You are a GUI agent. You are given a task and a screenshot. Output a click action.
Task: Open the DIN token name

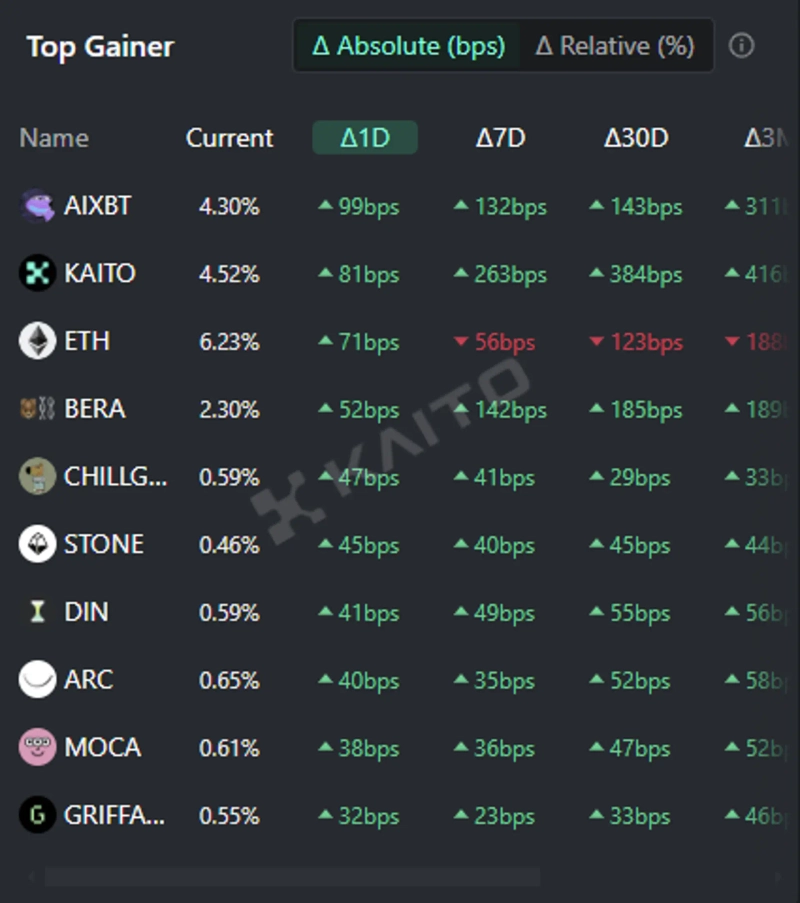86,612
